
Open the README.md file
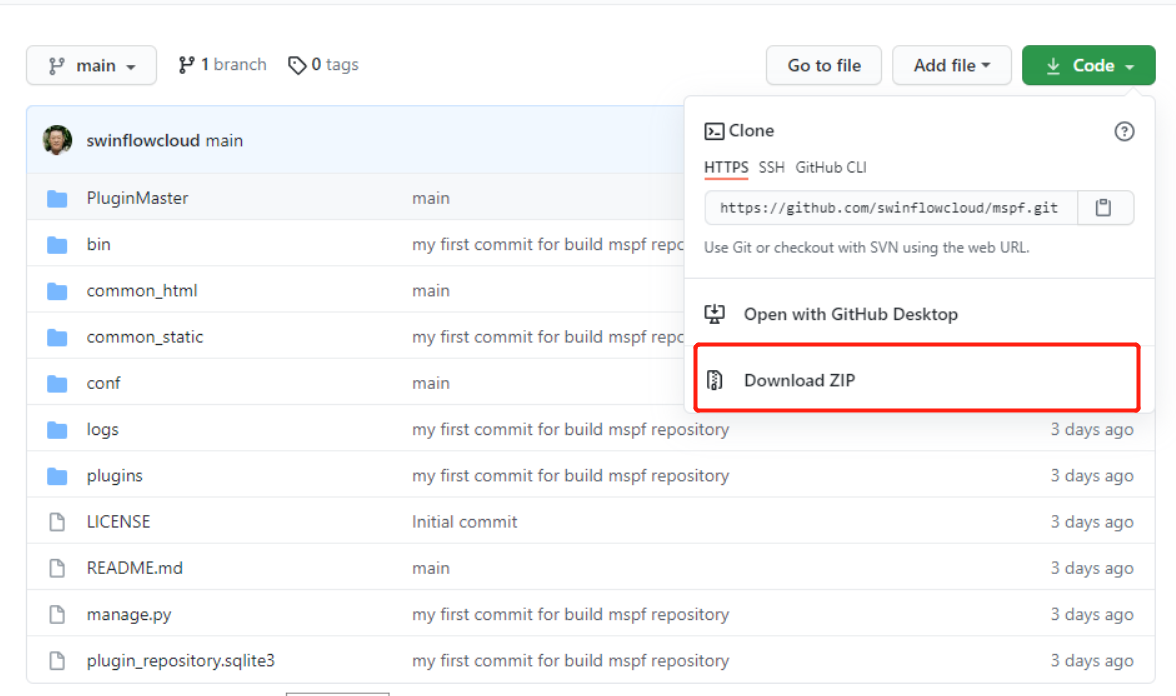(x=134, y=568)
